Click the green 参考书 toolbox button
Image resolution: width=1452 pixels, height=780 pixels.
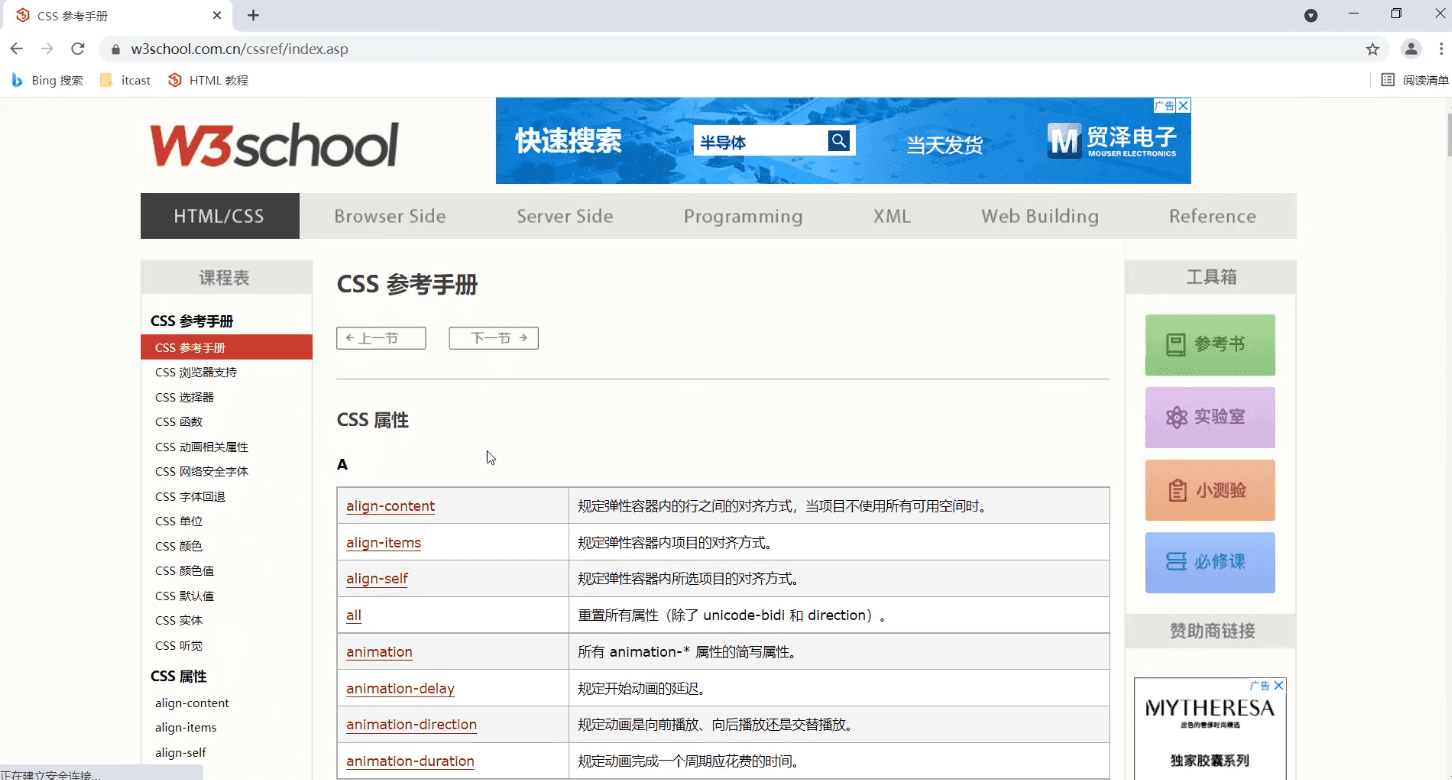1210,345
